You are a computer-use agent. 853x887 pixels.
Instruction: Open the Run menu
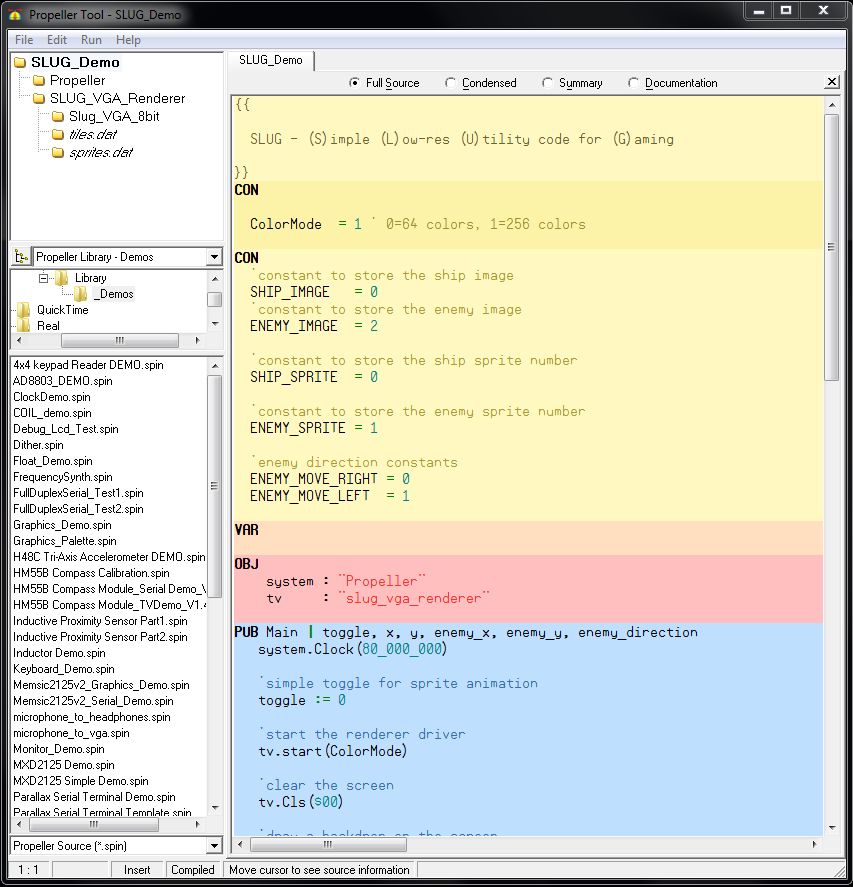point(90,40)
